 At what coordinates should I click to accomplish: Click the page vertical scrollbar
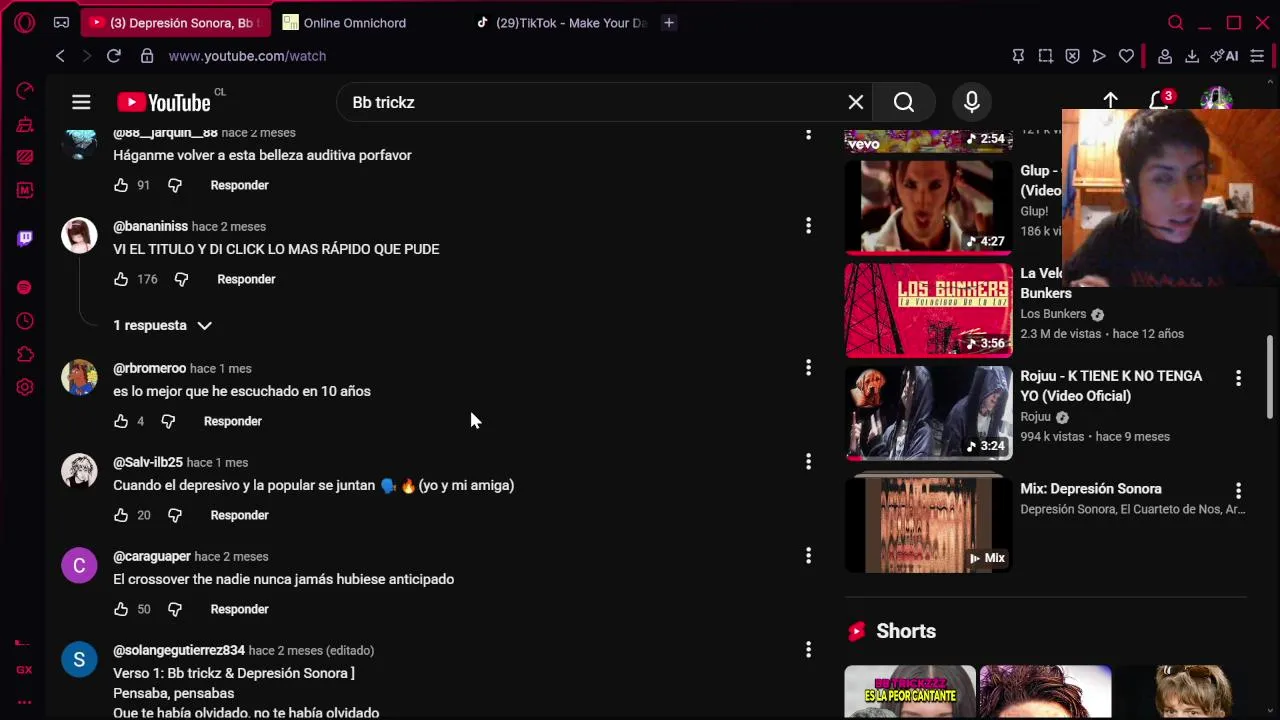coord(1271,376)
